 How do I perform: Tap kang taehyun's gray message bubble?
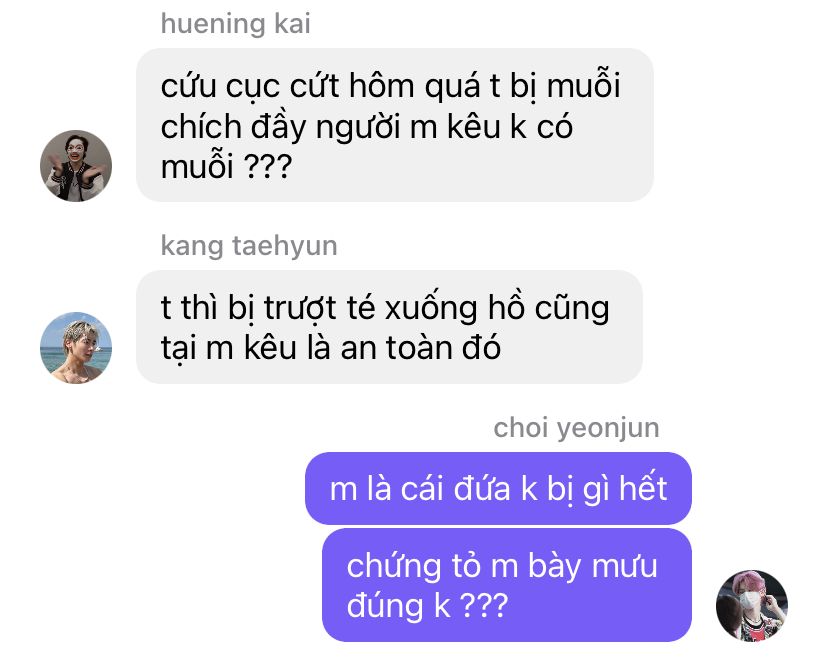tap(389, 327)
